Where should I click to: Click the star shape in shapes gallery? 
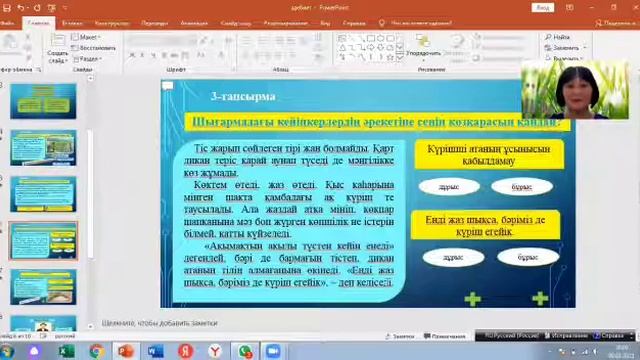[390, 57]
